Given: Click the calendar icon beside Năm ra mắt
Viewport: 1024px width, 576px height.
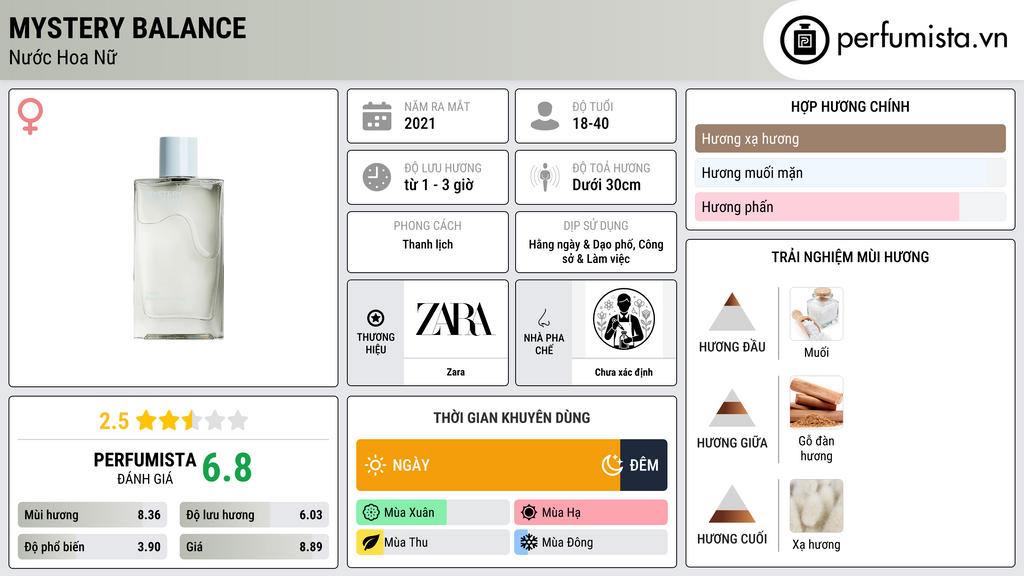Looking at the screenshot, I should (377, 116).
